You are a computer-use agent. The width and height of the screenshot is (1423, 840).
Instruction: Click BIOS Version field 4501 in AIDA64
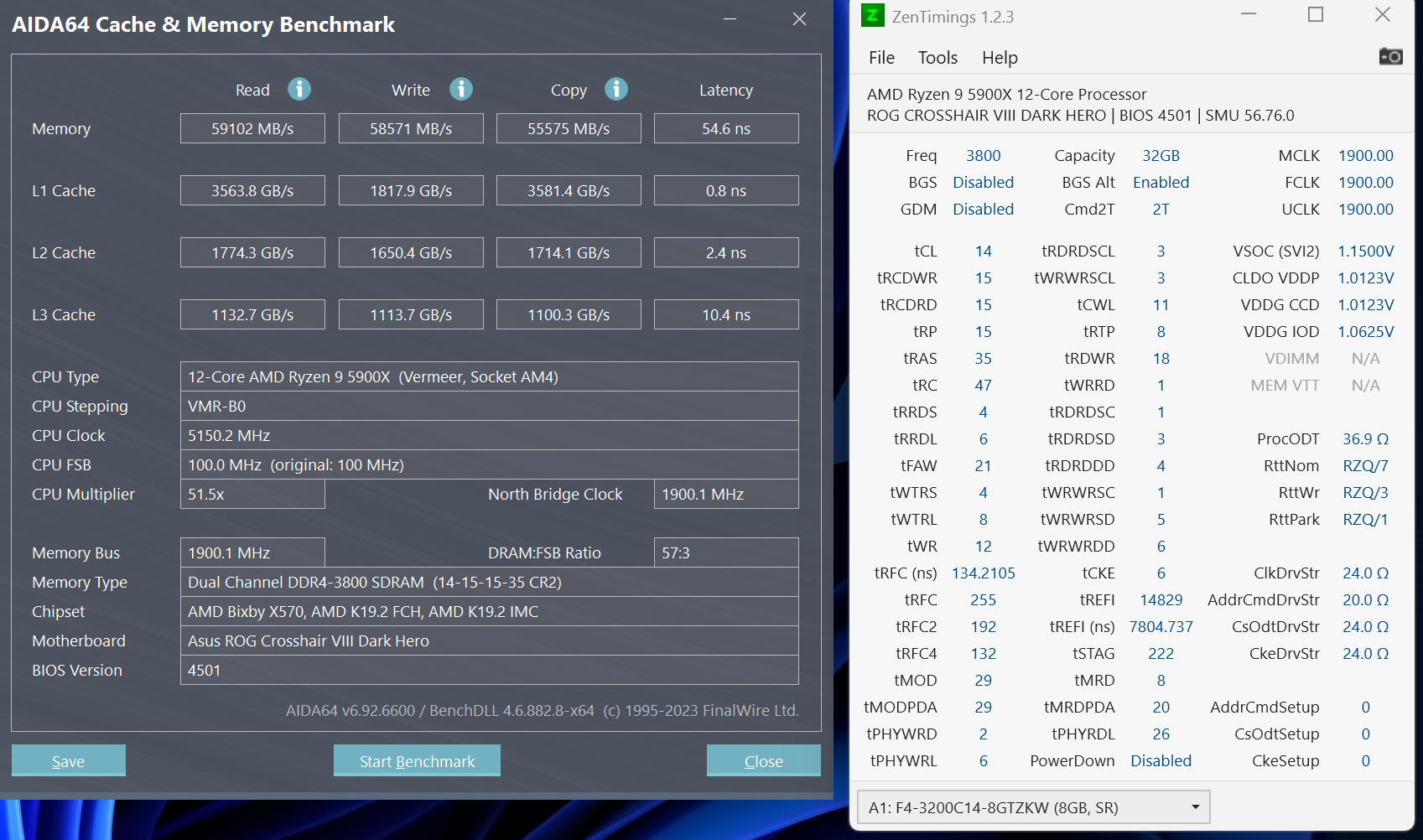click(490, 670)
